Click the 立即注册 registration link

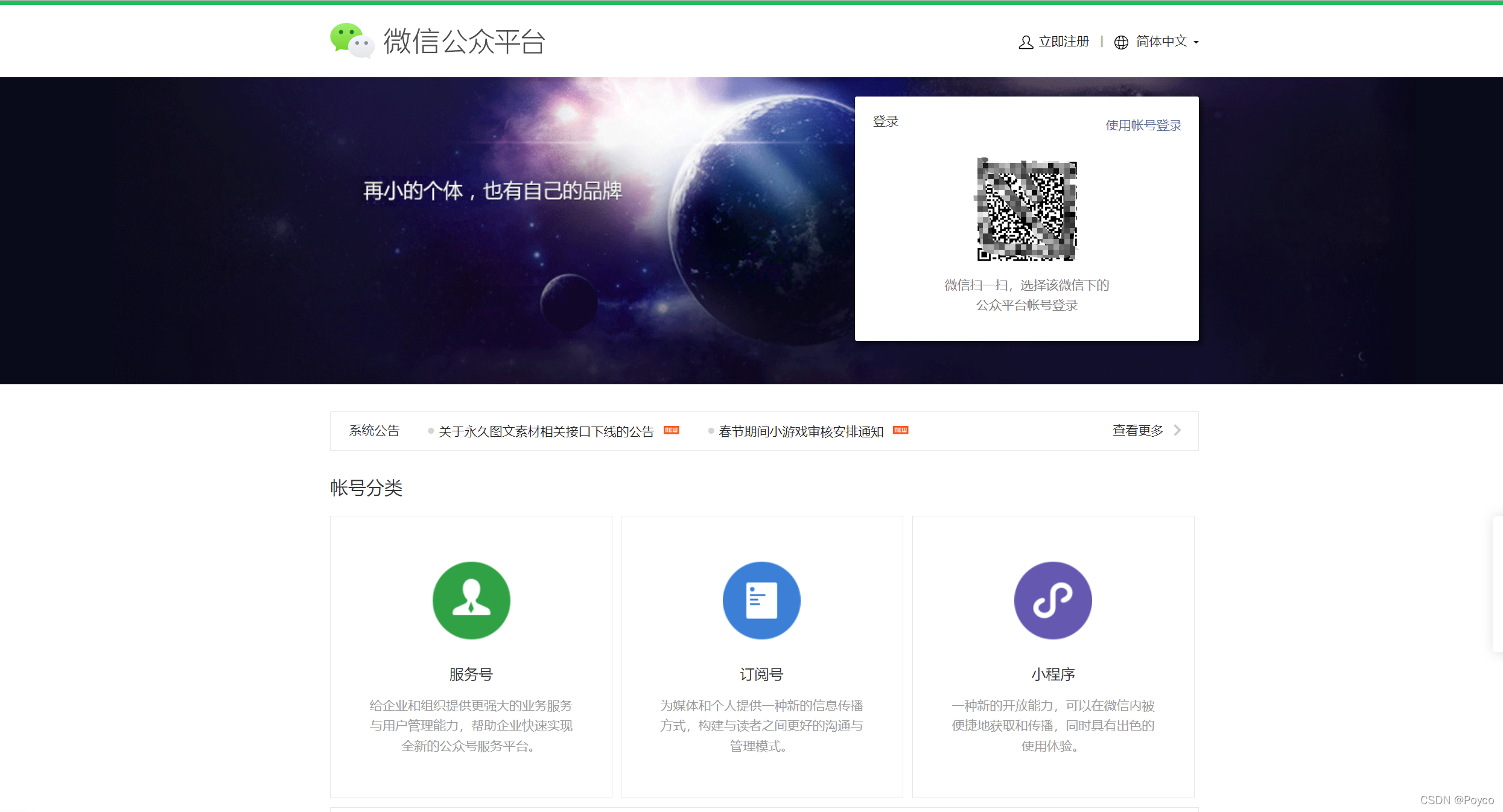tap(1063, 41)
